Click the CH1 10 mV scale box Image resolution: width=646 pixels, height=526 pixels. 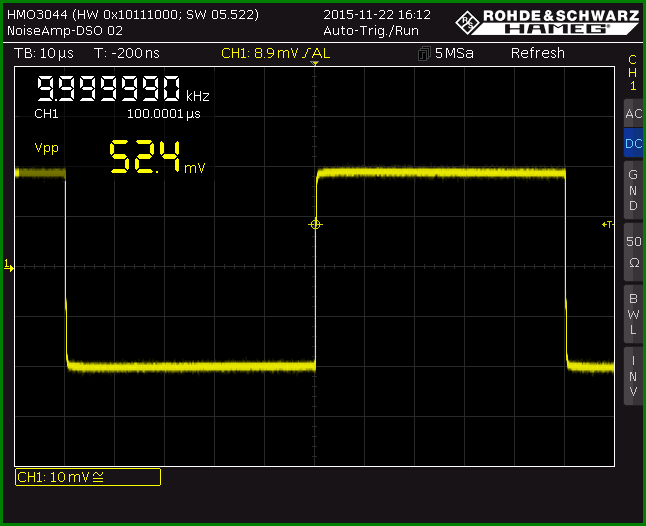[x=88, y=477]
